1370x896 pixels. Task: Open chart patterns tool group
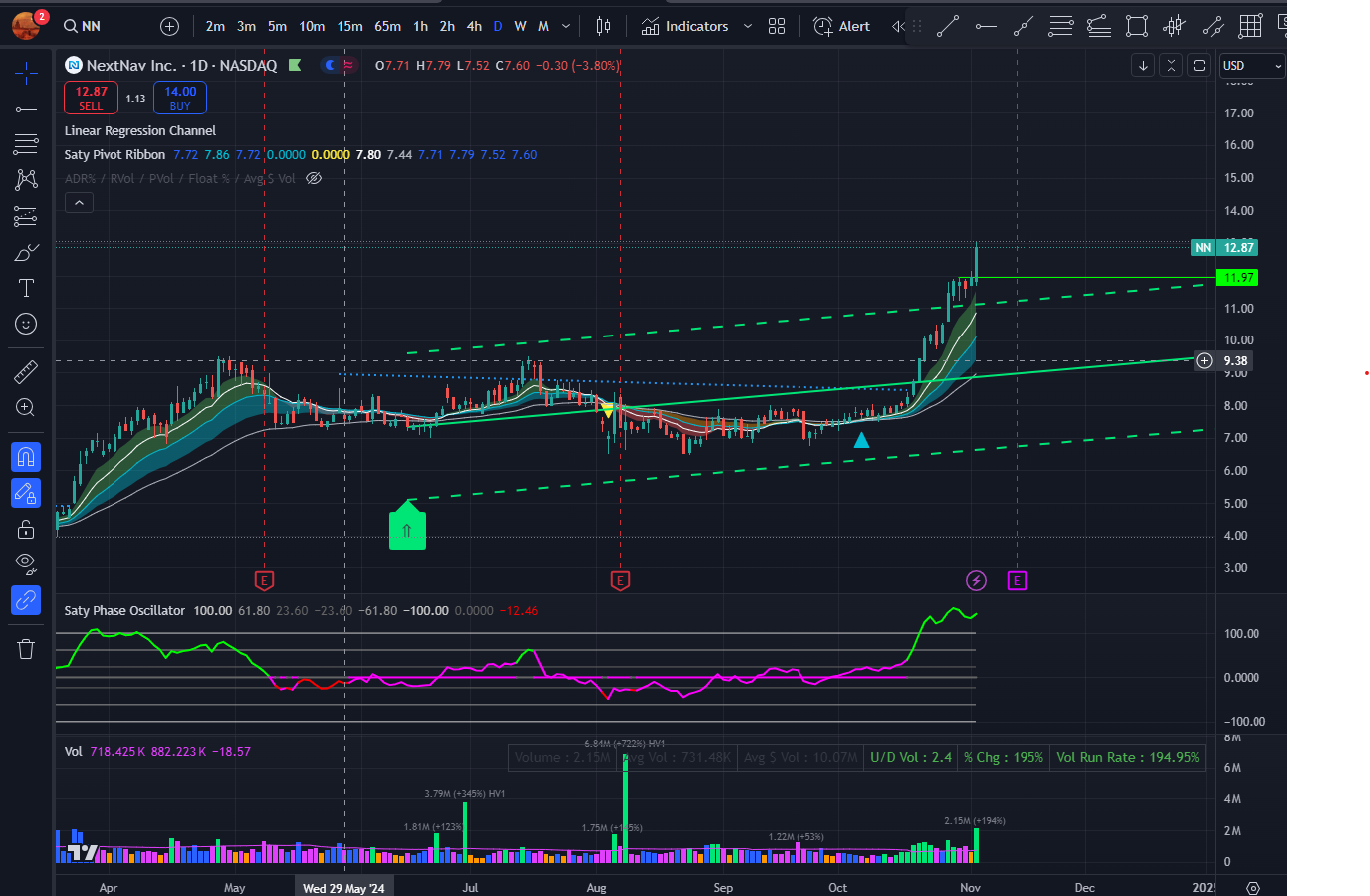coord(26,179)
